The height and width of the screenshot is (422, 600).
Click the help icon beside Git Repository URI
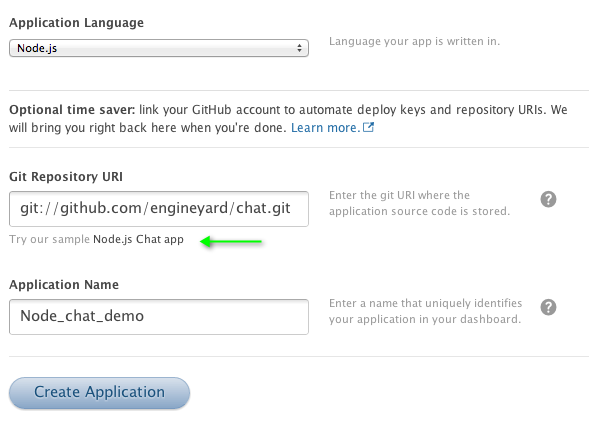[x=548, y=199]
